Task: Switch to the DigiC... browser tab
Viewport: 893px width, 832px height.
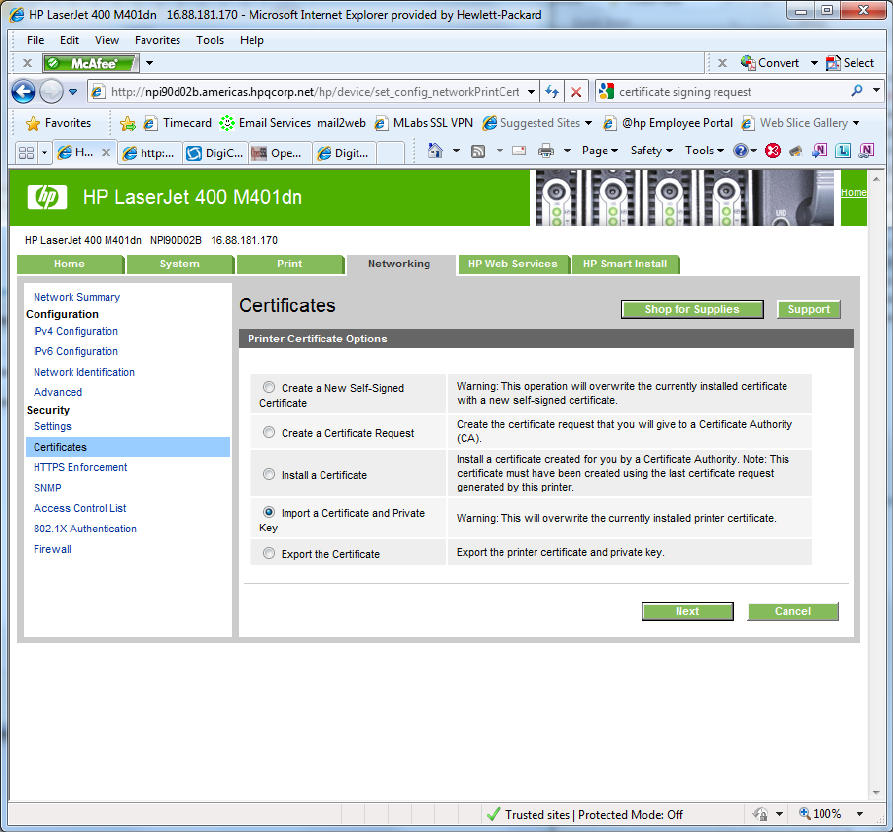Action: pos(216,153)
